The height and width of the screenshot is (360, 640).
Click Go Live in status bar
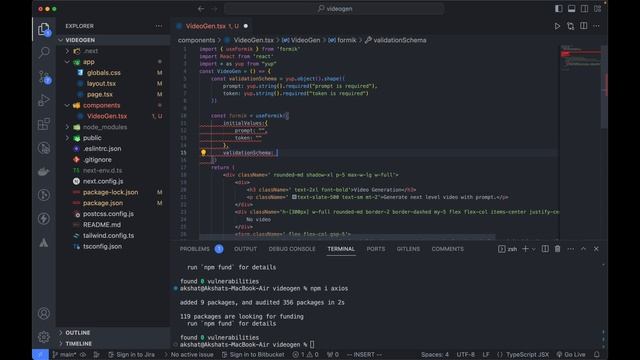571,354
